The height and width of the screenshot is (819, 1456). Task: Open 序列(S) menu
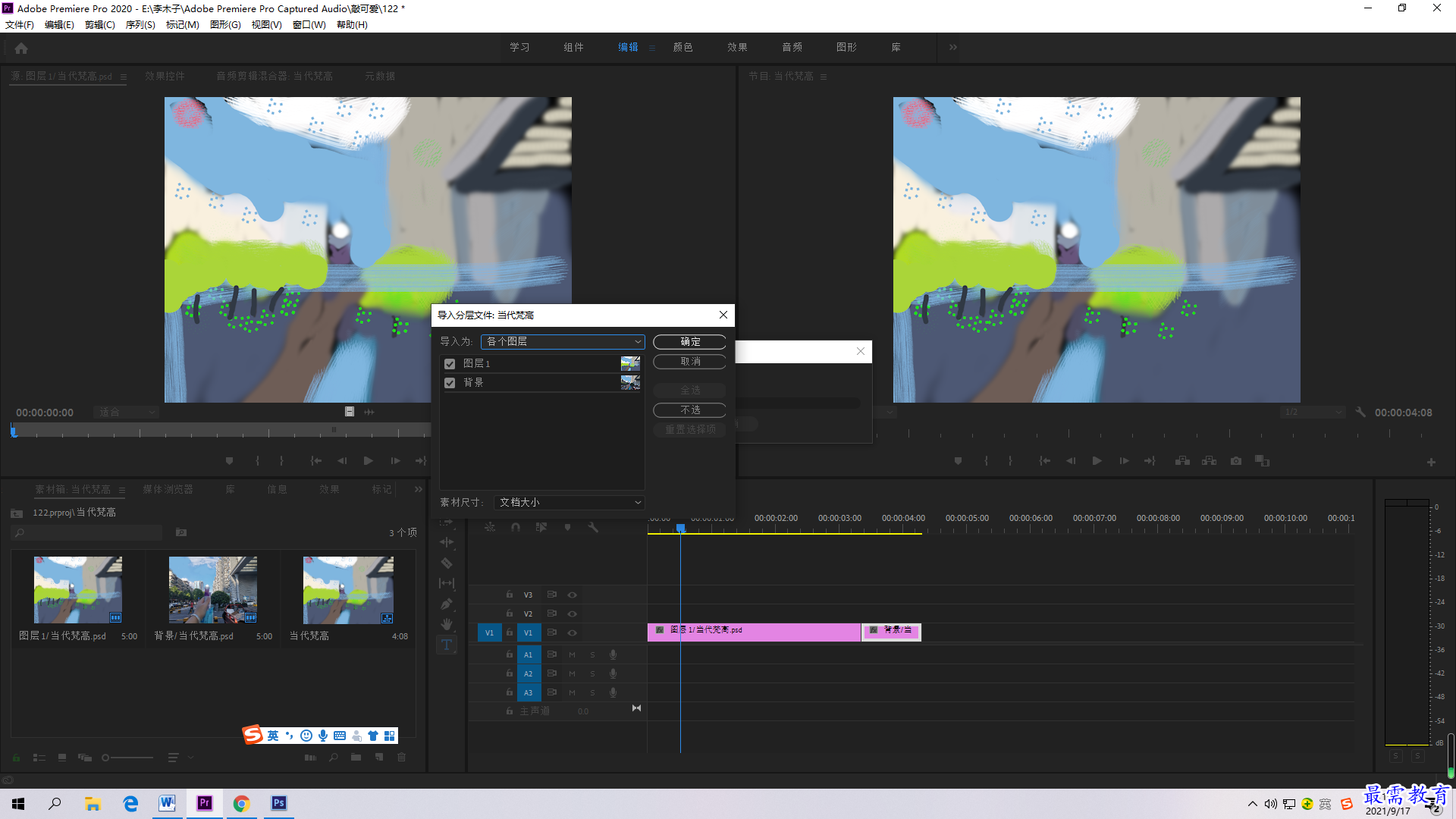[x=140, y=25]
